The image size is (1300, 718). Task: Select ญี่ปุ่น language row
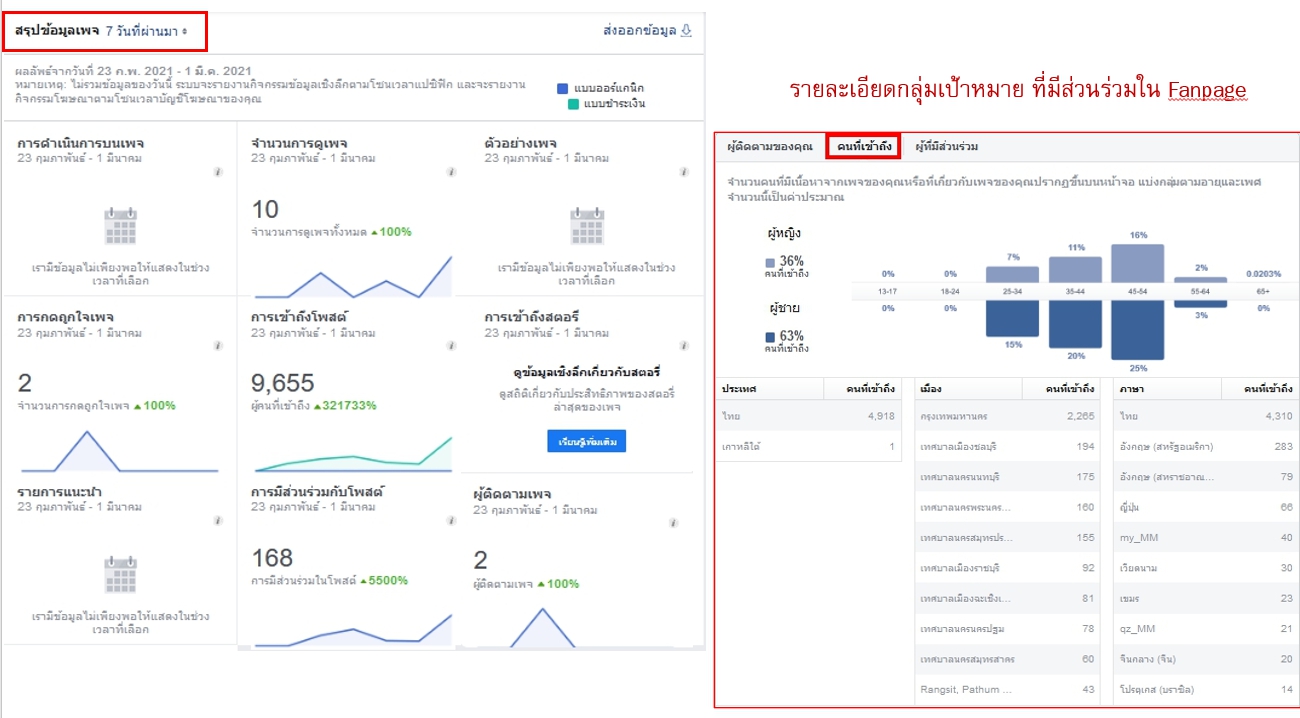pyautogui.click(x=1207, y=507)
